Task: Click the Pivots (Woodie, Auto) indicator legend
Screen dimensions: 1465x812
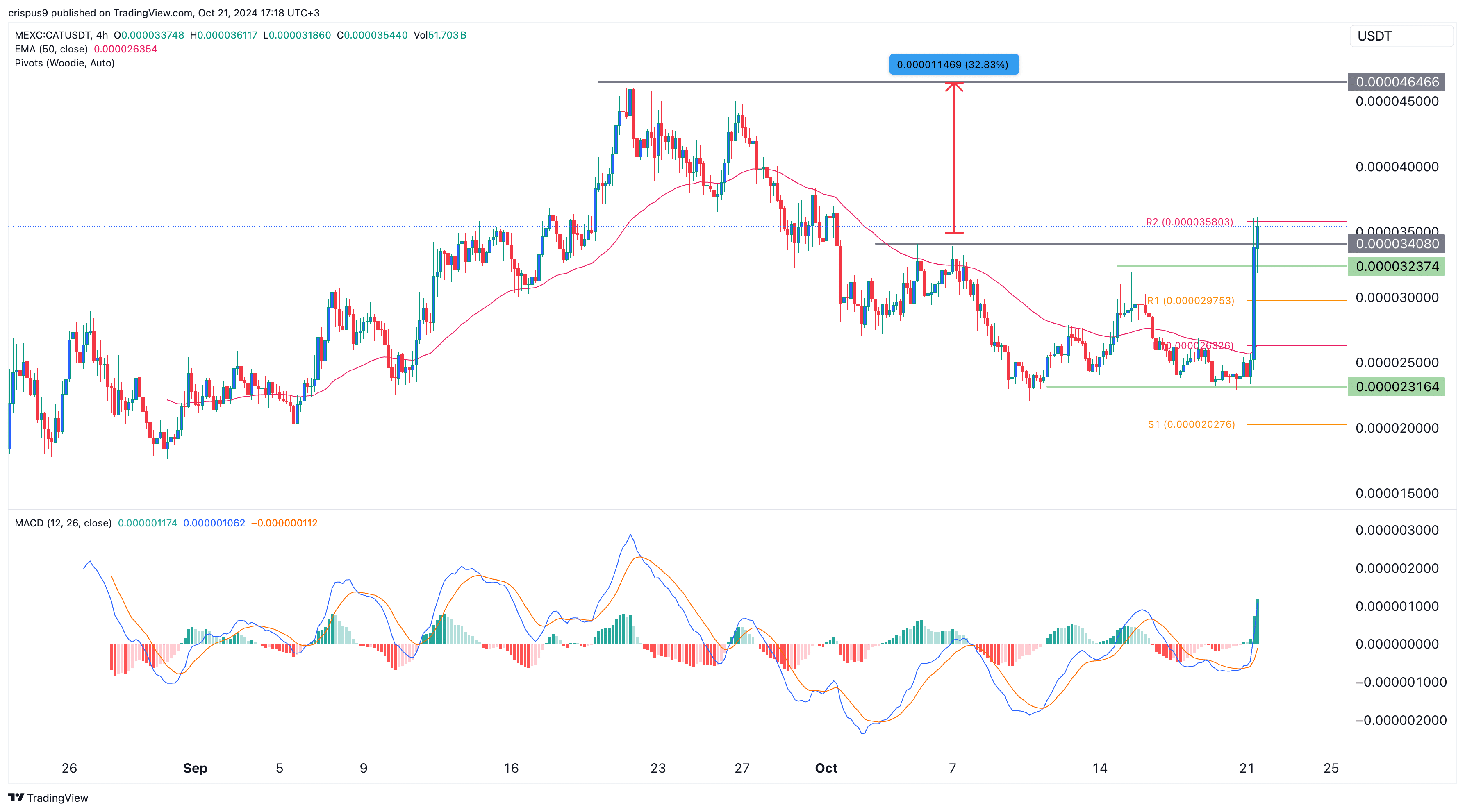Action: coord(64,63)
